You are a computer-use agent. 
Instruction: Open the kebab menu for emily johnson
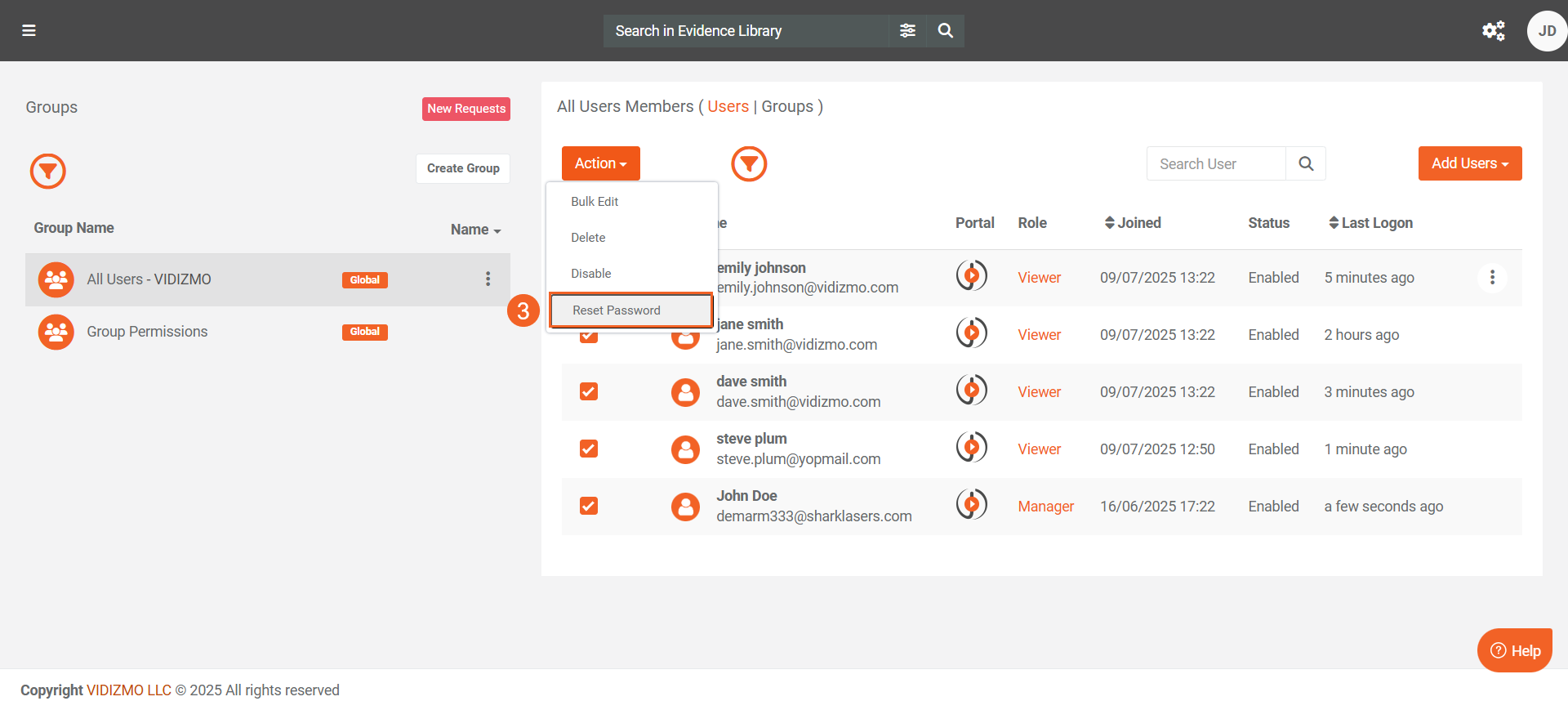coord(1492,278)
